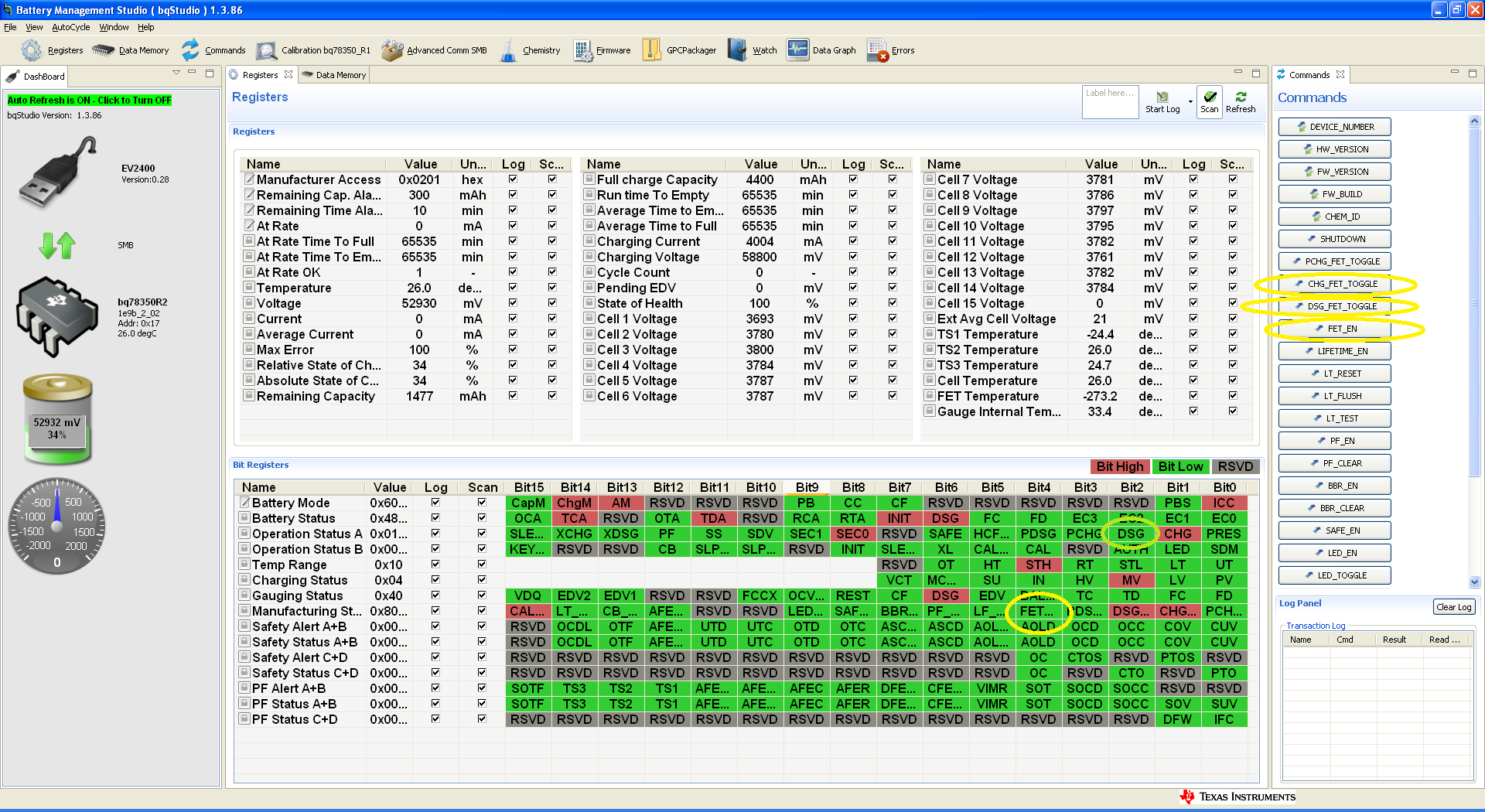Select the Remaining Capacity register row
The height and width of the screenshot is (812, 1485).
coord(405,396)
